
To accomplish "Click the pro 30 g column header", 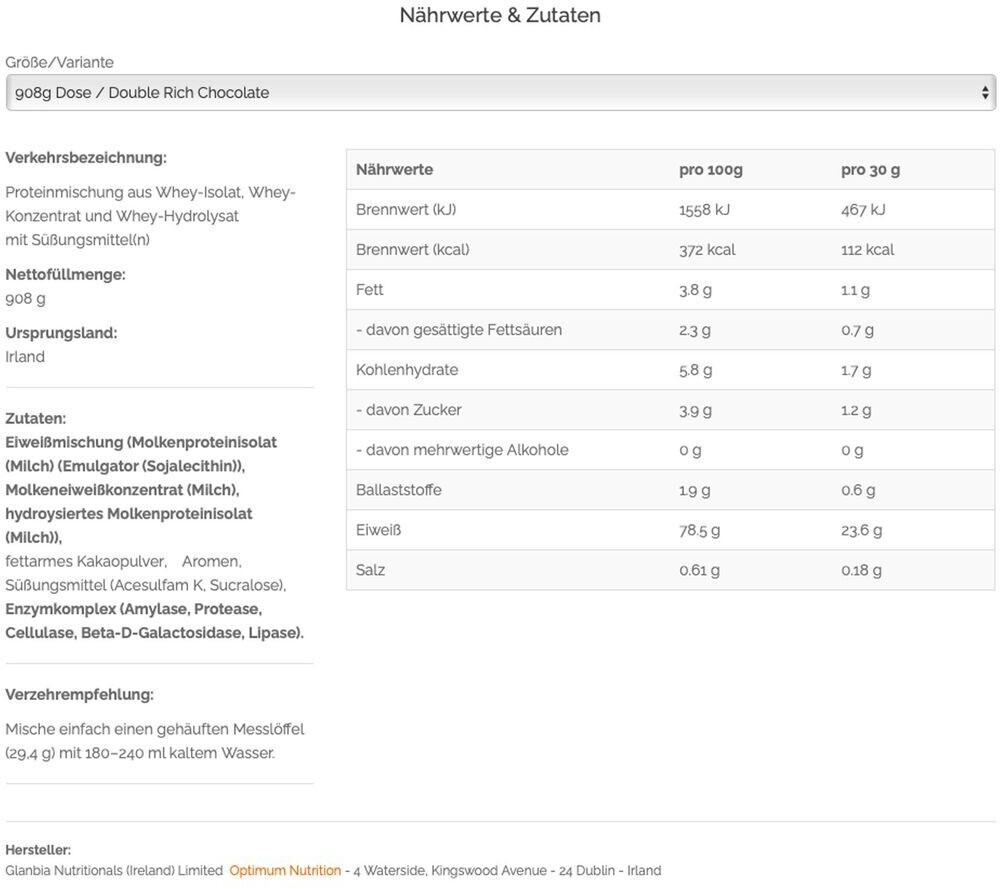I will pyautogui.click(x=870, y=170).
